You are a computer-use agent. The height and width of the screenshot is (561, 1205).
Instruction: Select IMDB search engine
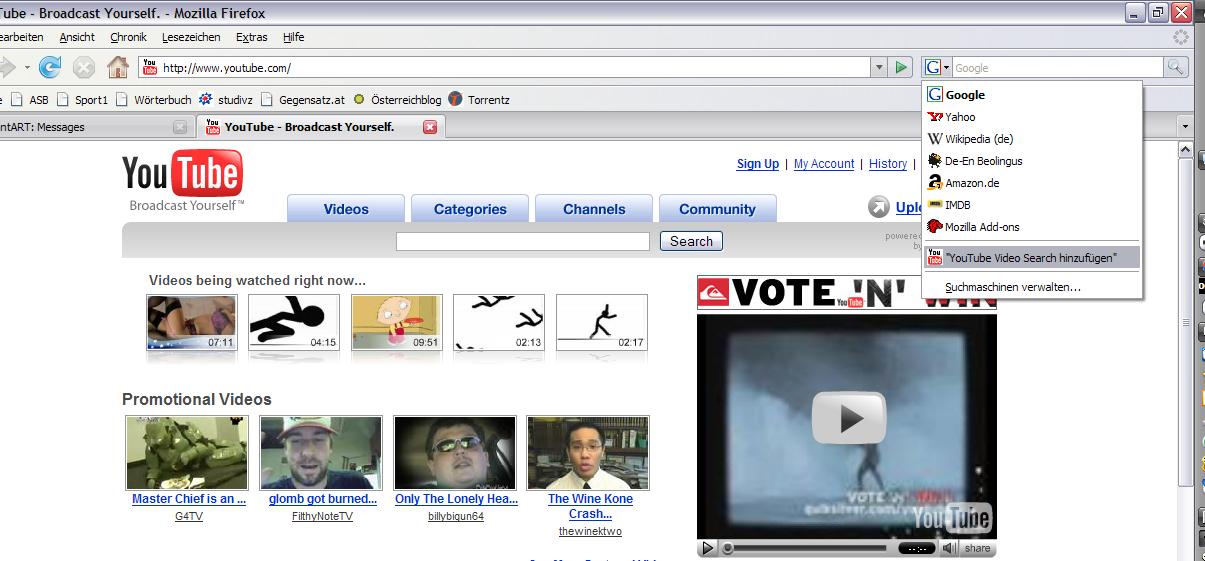click(x=1032, y=205)
